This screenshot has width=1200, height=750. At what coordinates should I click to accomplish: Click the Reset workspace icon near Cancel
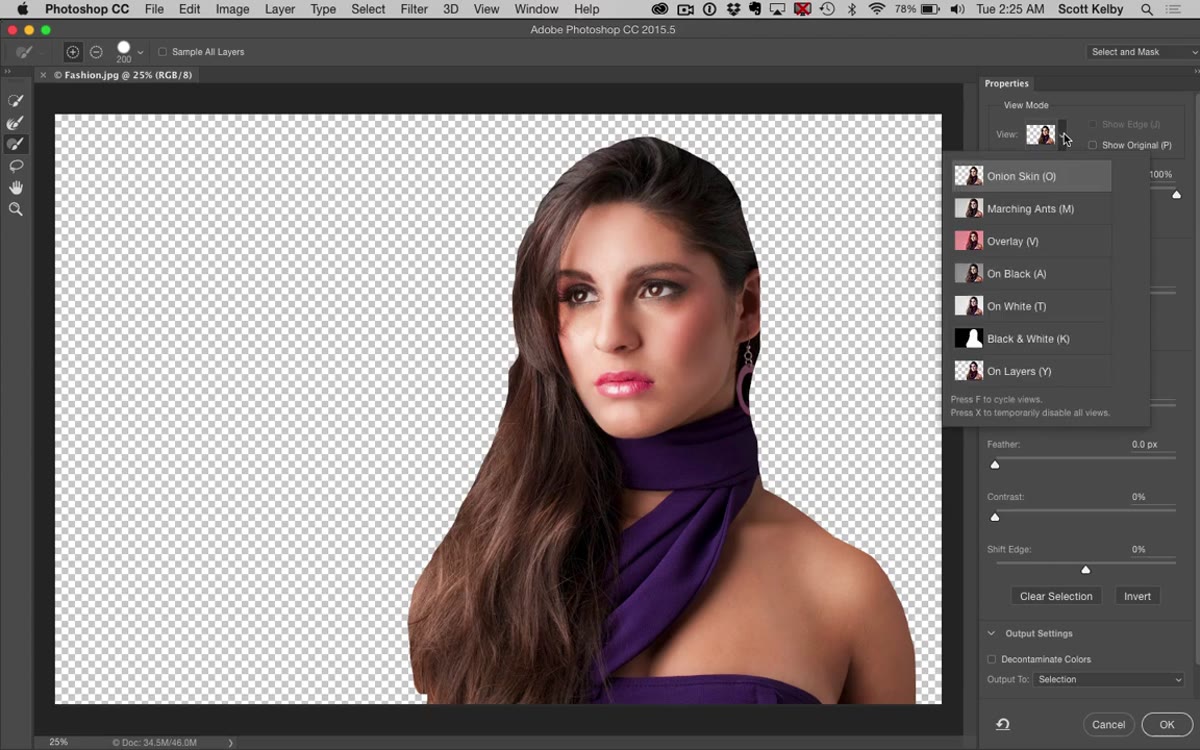pyautogui.click(x=1002, y=724)
